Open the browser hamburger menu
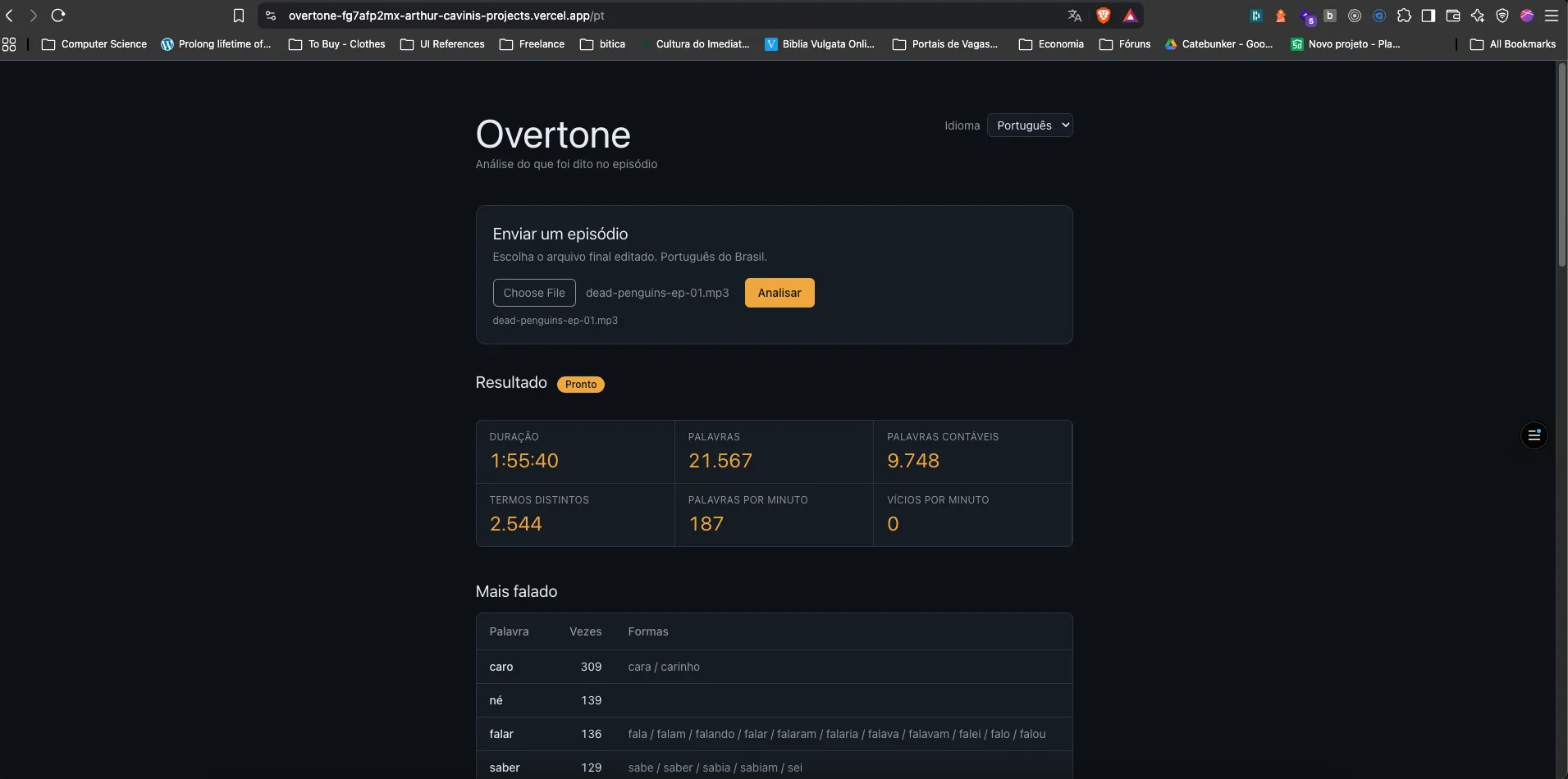The image size is (1568, 779). tap(1552, 16)
